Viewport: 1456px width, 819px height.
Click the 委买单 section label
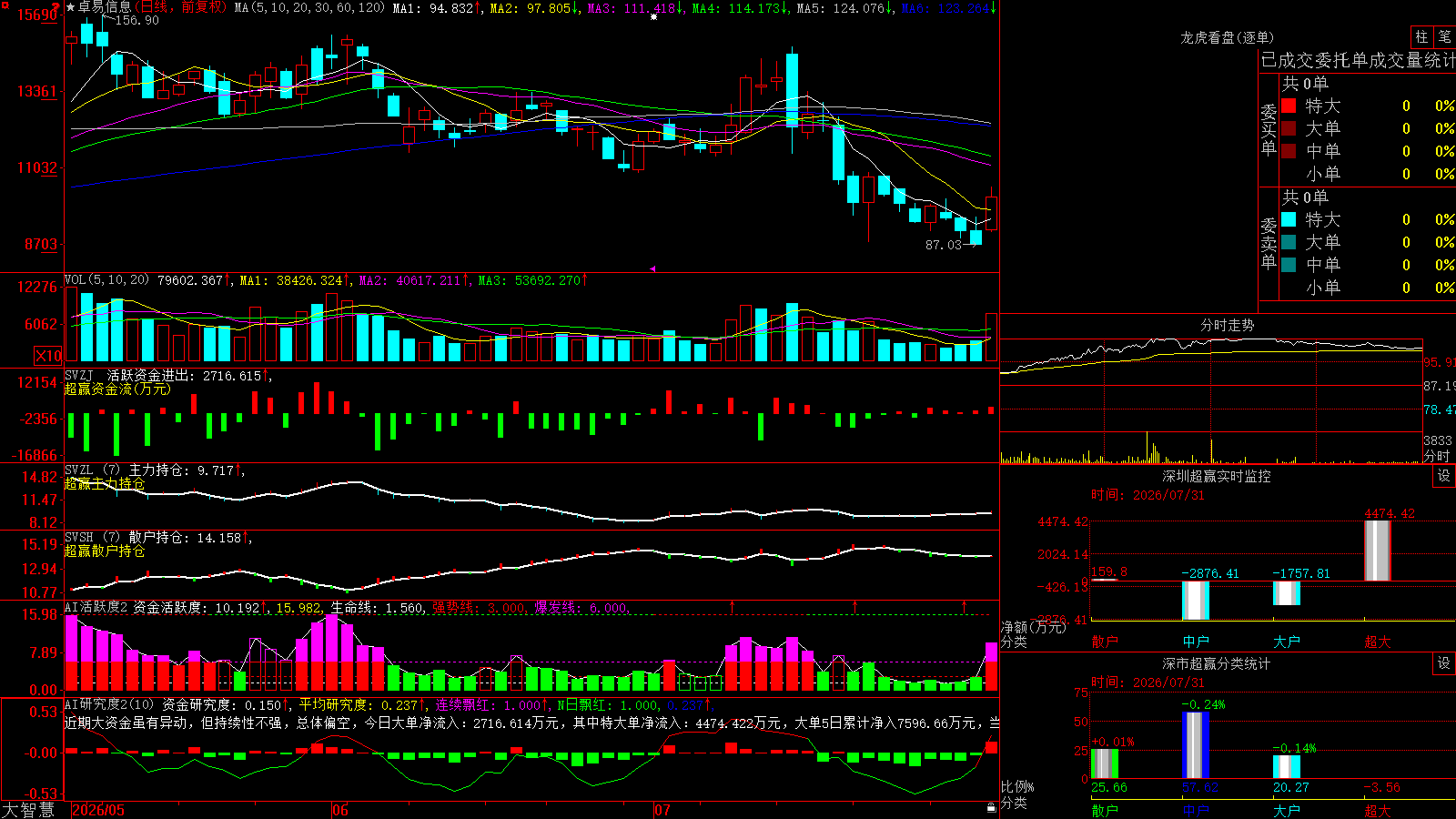pos(1269,130)
